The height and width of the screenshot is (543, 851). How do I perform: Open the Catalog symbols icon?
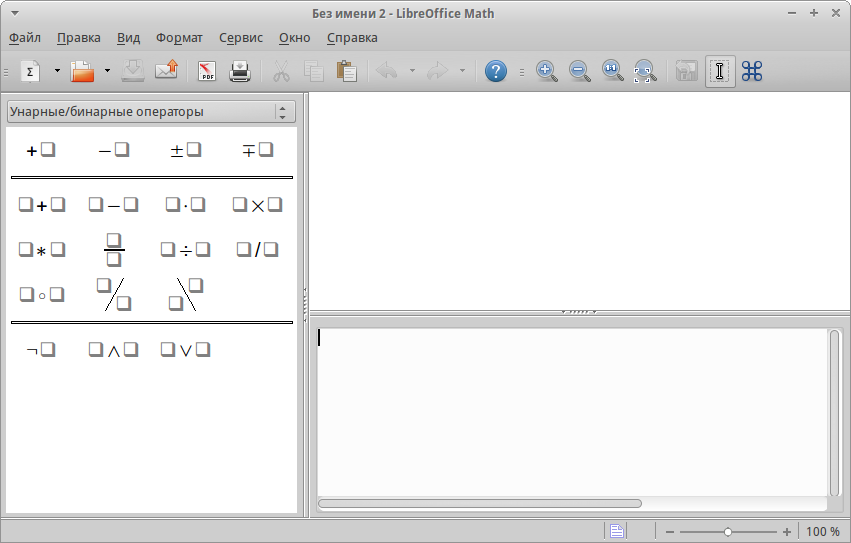coord(752,71)
